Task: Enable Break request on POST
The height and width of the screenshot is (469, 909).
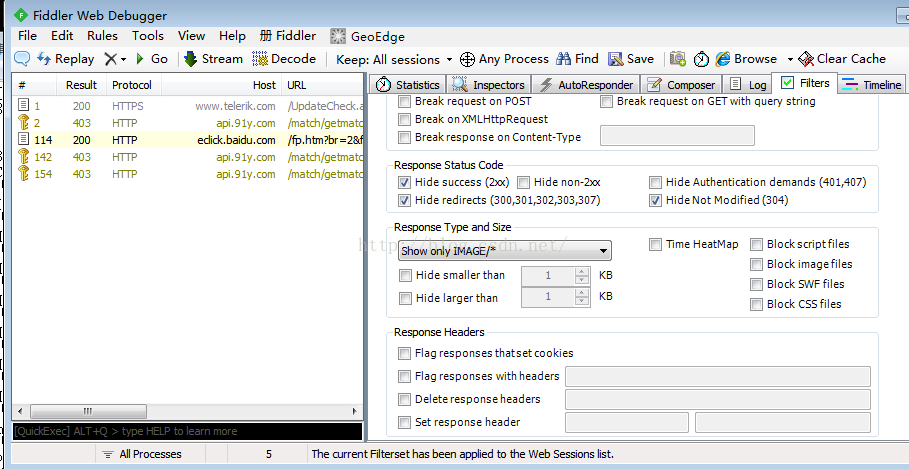Action: (404, 101)
